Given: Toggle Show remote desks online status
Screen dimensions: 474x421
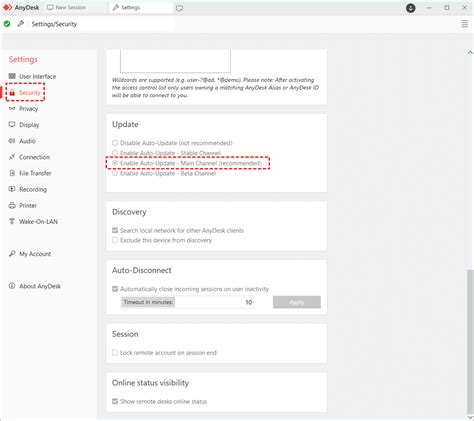Looking at the screenshot, I should click(x=115, y=401).
